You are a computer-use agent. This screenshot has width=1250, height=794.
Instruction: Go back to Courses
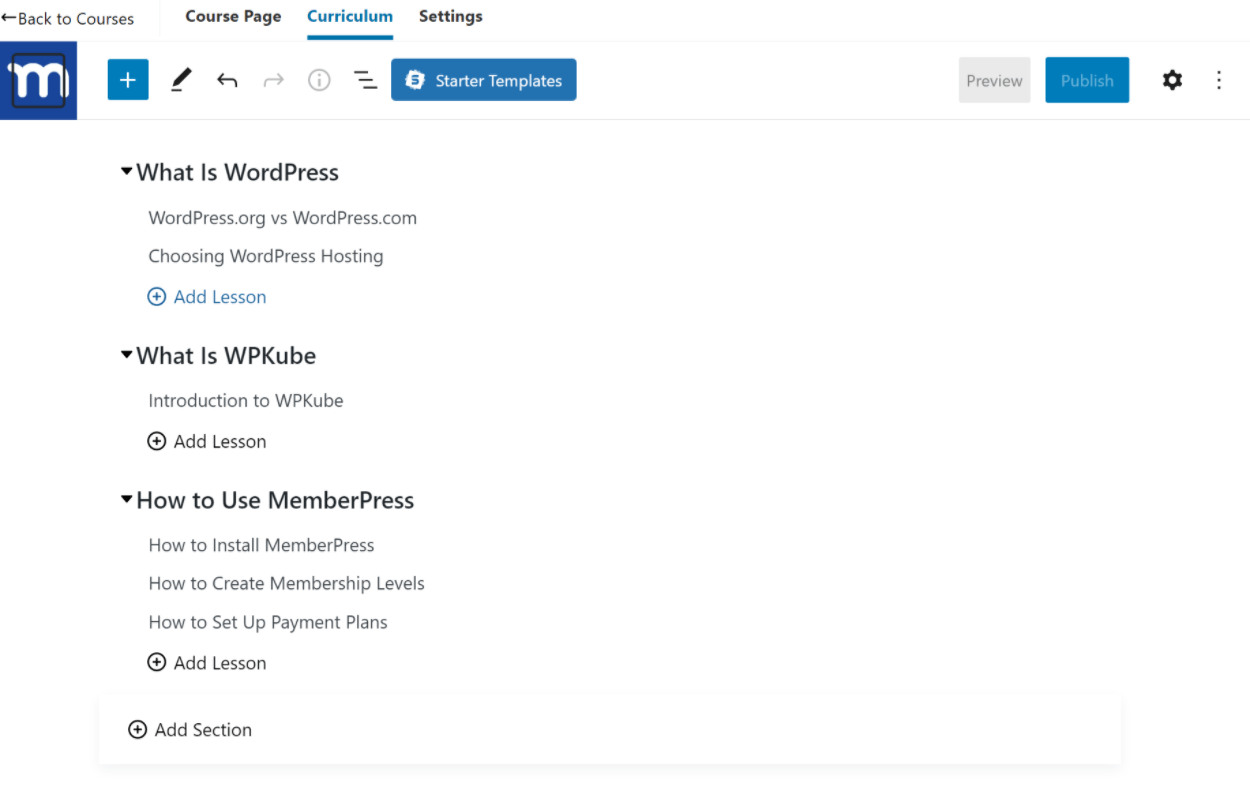tap(67, 18)
